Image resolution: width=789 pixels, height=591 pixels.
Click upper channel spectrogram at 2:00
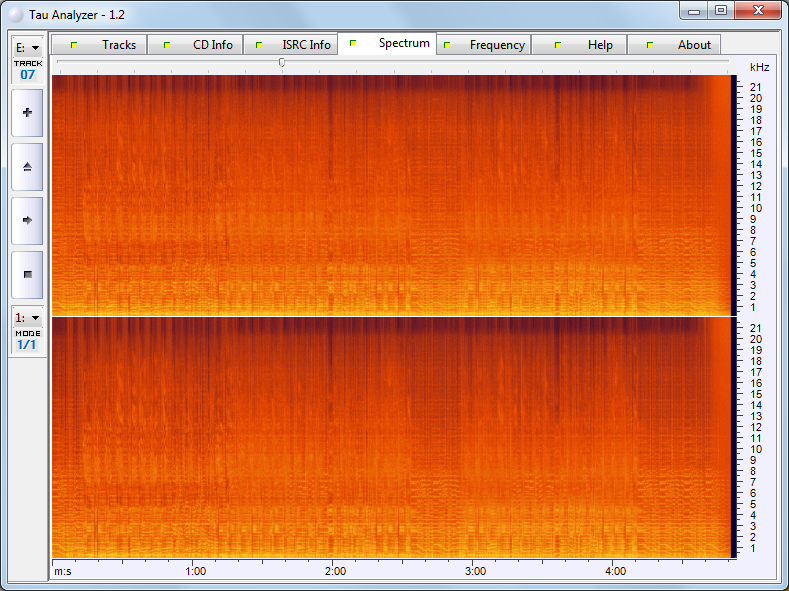[x=336, y=195]
